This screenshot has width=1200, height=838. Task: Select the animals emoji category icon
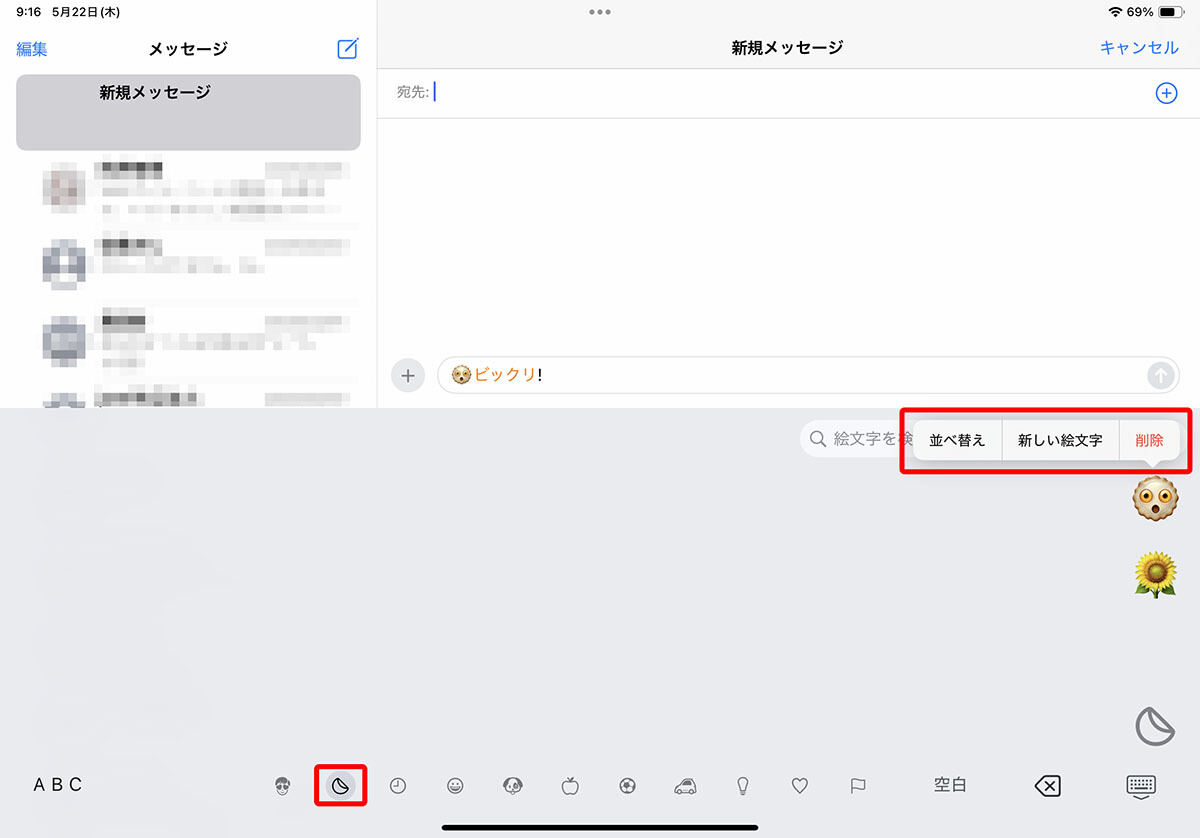pos(513,786)
